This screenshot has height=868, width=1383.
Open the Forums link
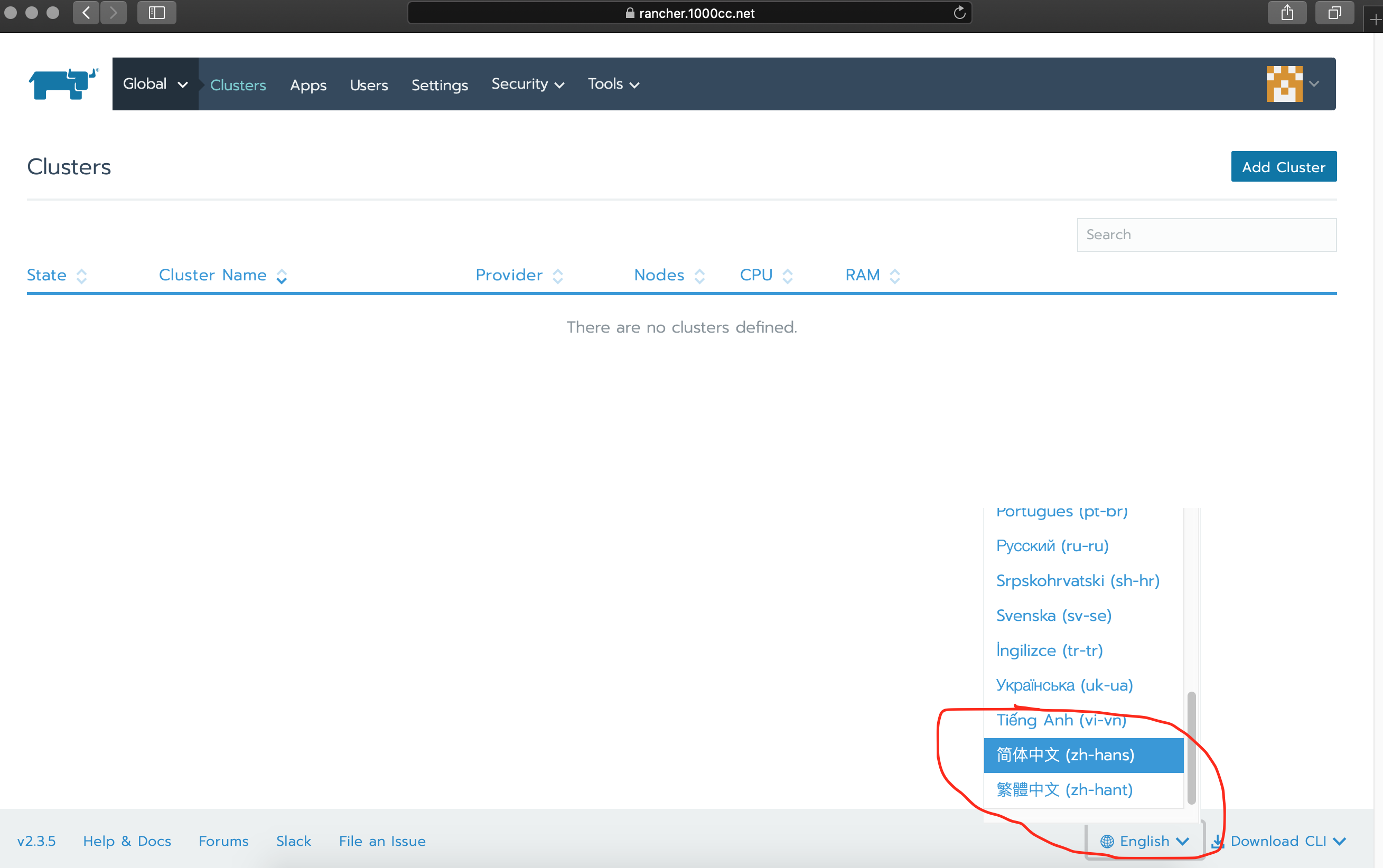(223, 841)
